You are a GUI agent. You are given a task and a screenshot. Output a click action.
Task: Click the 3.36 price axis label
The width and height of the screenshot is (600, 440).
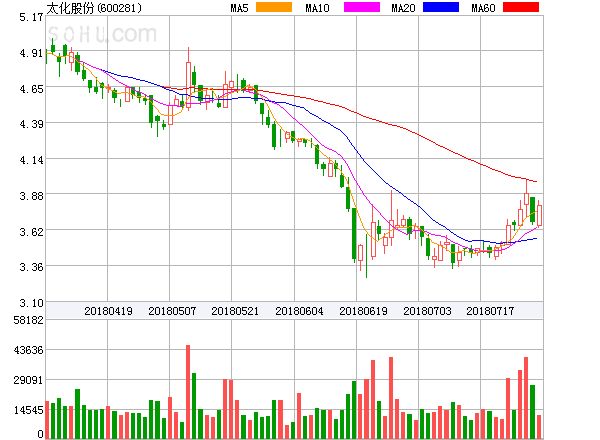tap(31, 267)
